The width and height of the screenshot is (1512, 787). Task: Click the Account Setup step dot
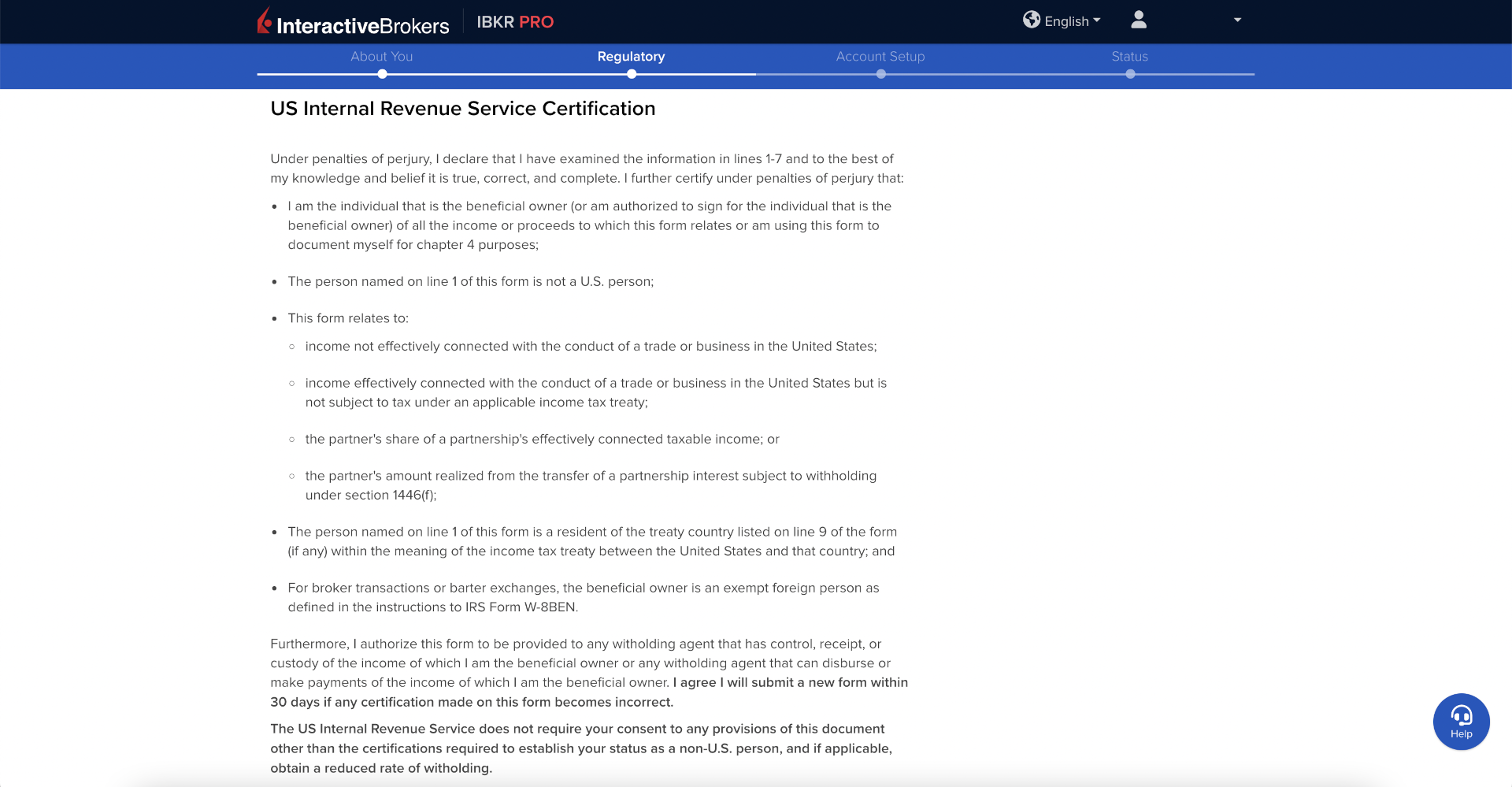pos(881,74)
